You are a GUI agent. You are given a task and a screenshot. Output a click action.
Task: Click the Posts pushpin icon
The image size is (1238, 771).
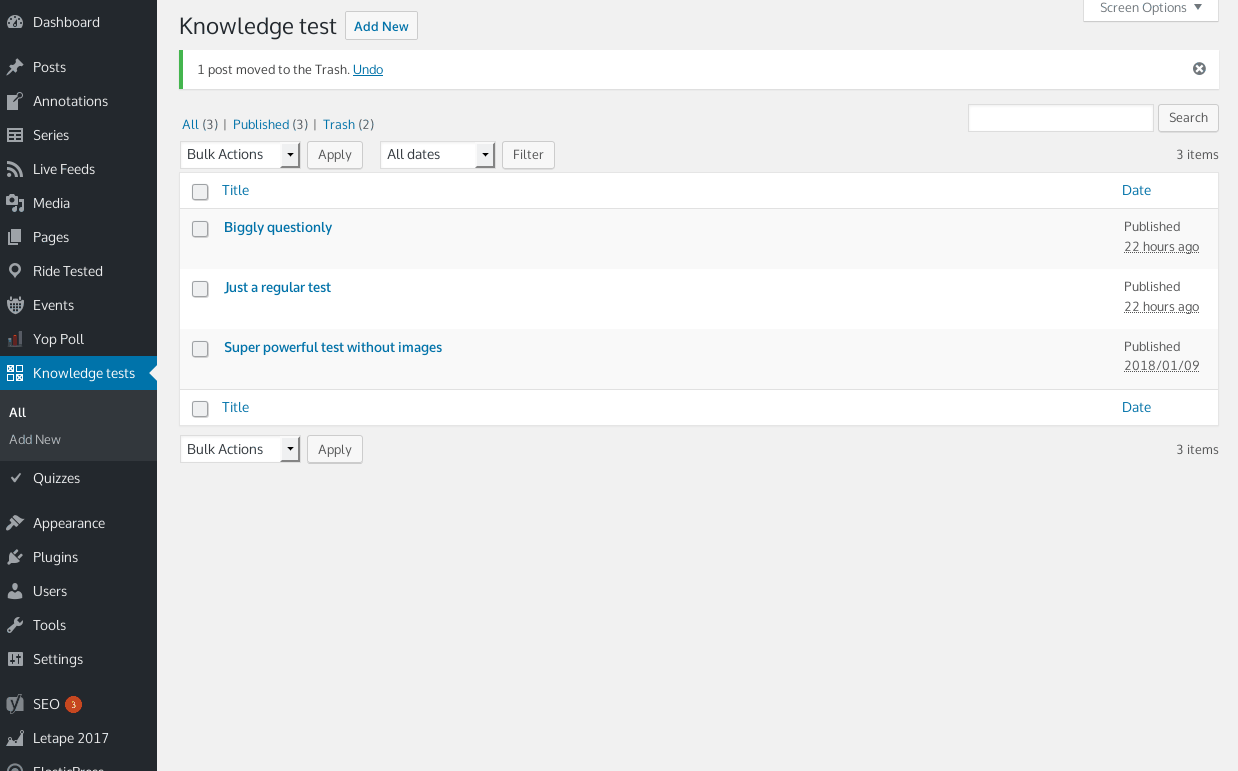(15, 67)
